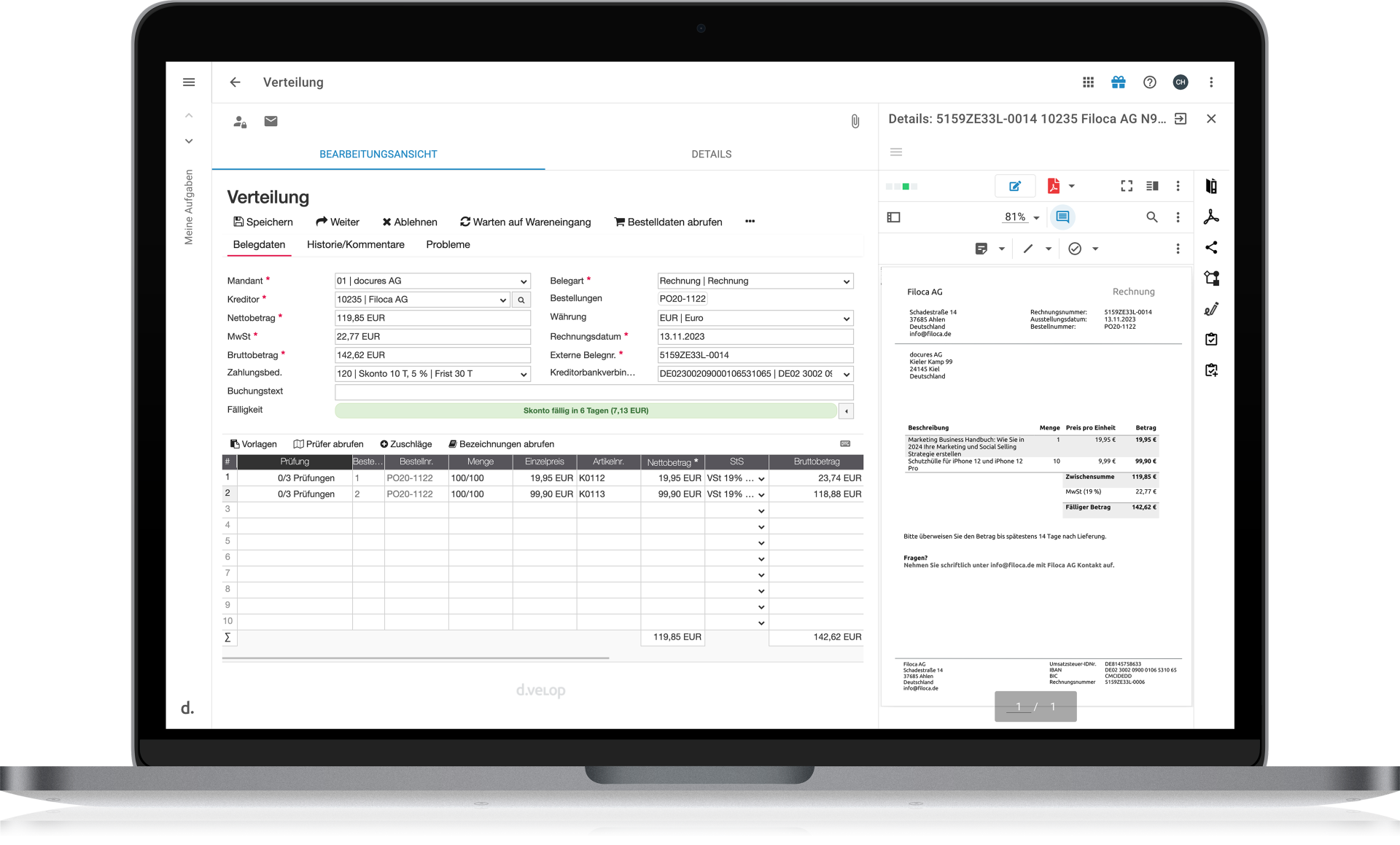Enter fullscreen document view

click(1127, 187)
